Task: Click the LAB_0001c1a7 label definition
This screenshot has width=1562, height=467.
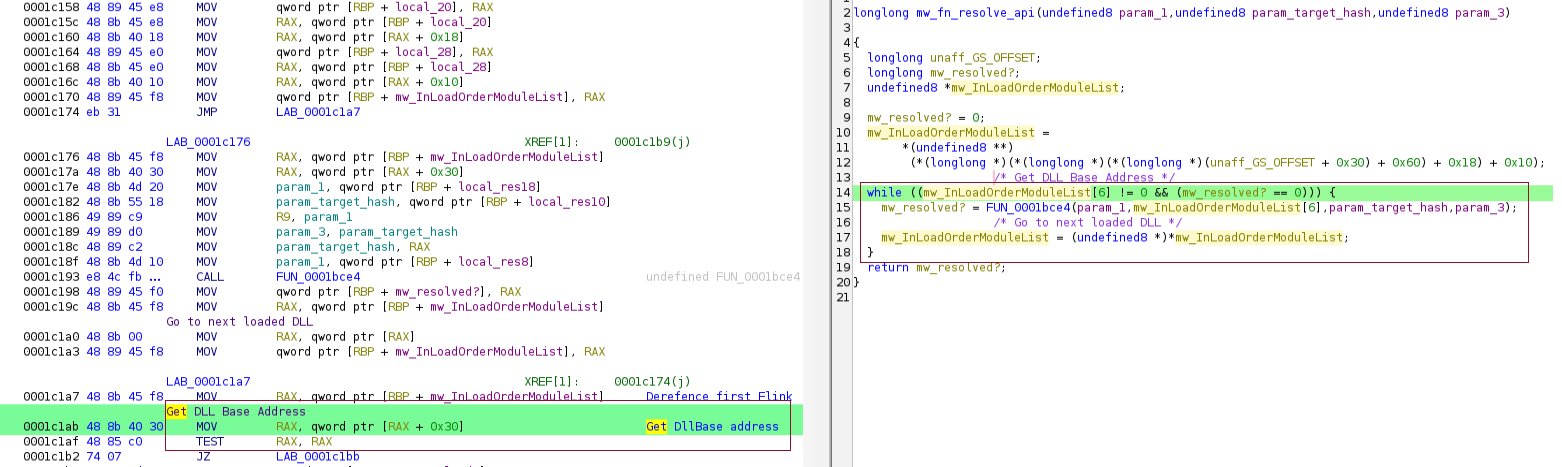Action: click(x=208, y=381)
